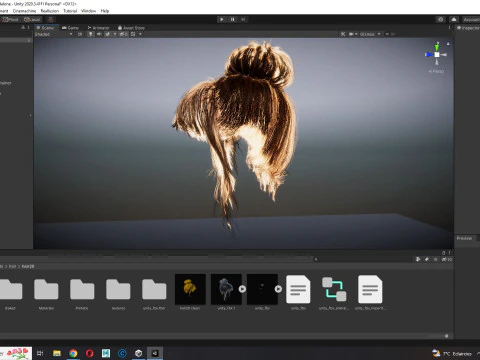
Task: Click the Account button
Action: point(471,19)
